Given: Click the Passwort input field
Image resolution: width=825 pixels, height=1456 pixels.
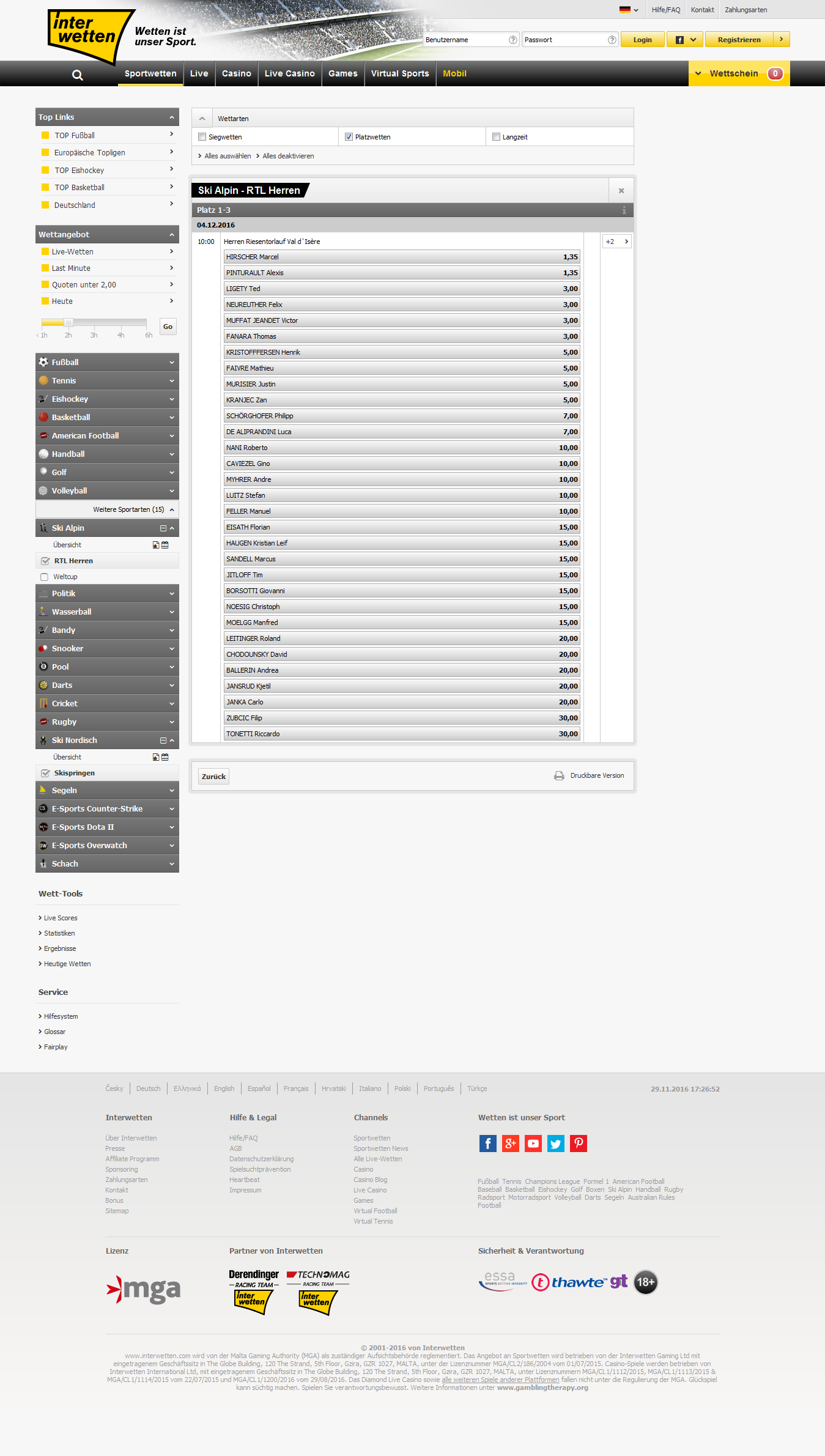Looking at the screenshot, I should click(x=570, y=40).
